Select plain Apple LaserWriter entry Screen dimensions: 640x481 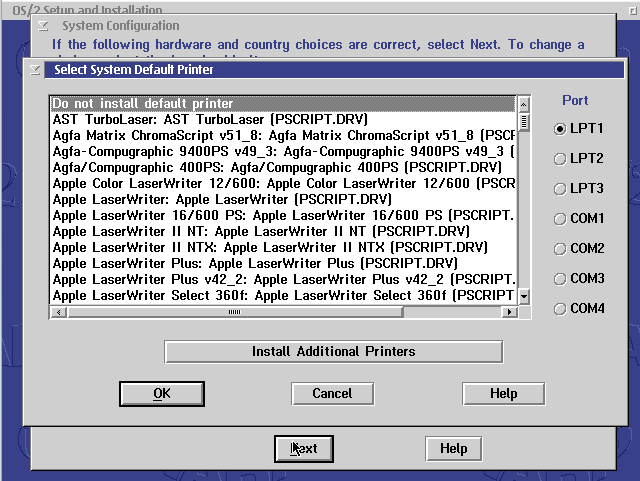click(282, 200)
